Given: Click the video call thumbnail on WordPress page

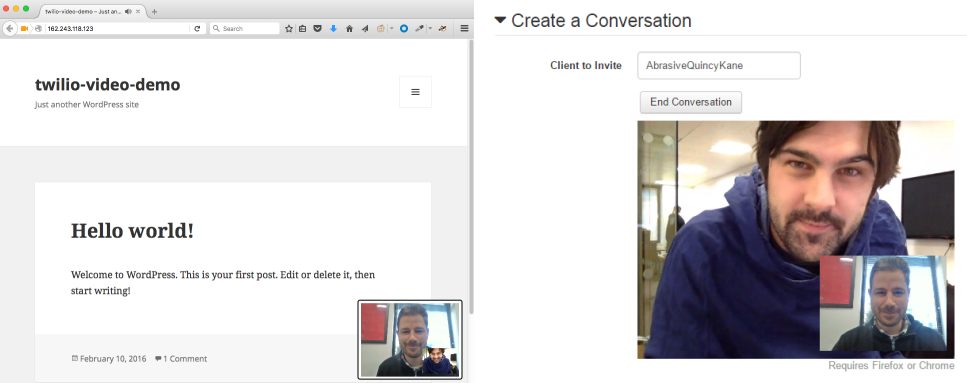Looking at the screenshot, I should pos(410,340).
